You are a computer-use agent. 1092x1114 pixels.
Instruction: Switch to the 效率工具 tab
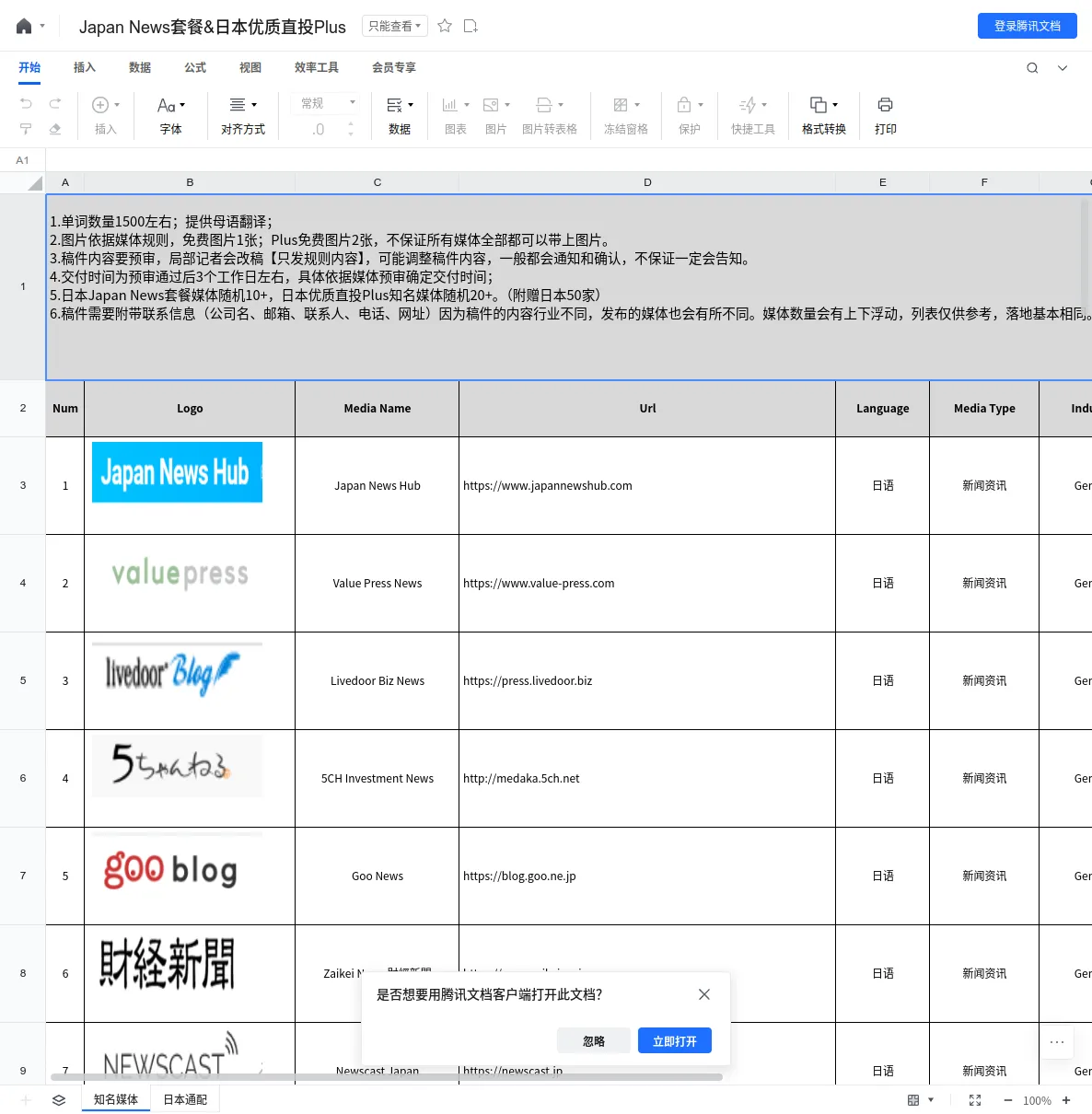pos(317,67)
